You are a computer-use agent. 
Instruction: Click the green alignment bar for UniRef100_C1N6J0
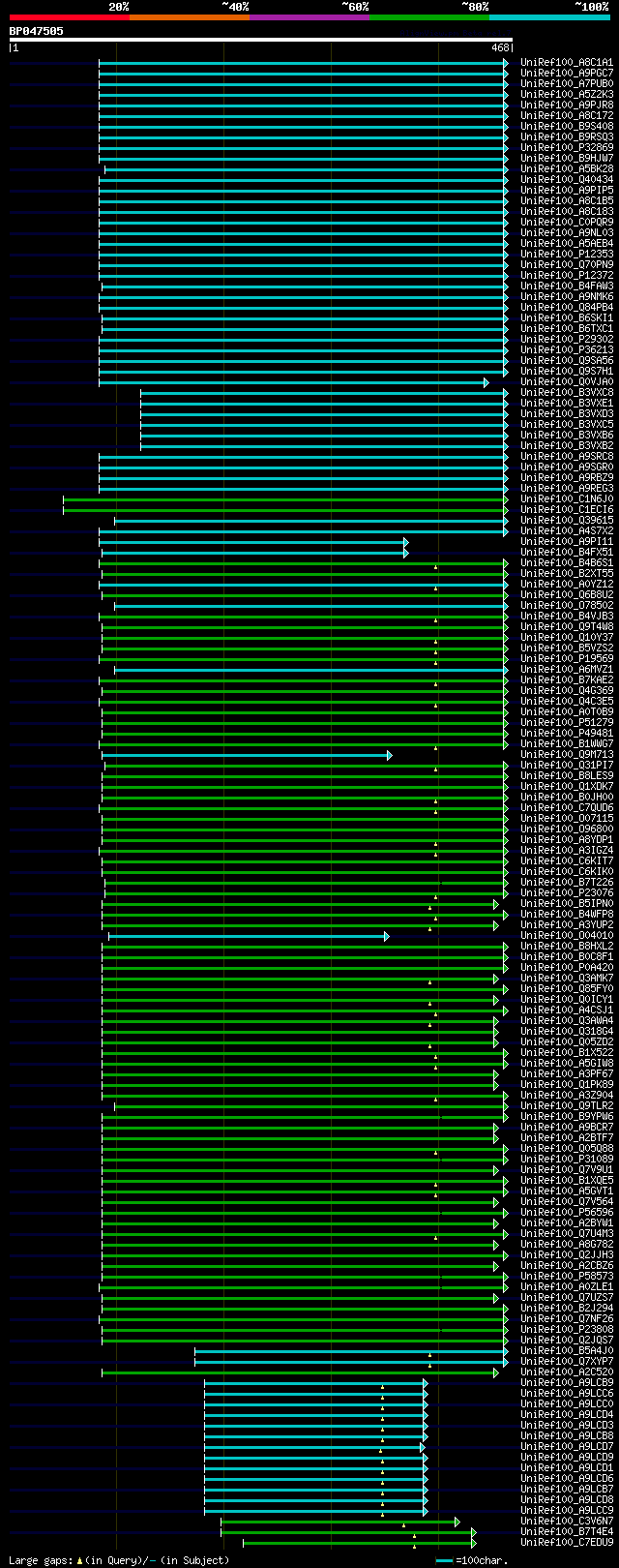pos(285,499)
